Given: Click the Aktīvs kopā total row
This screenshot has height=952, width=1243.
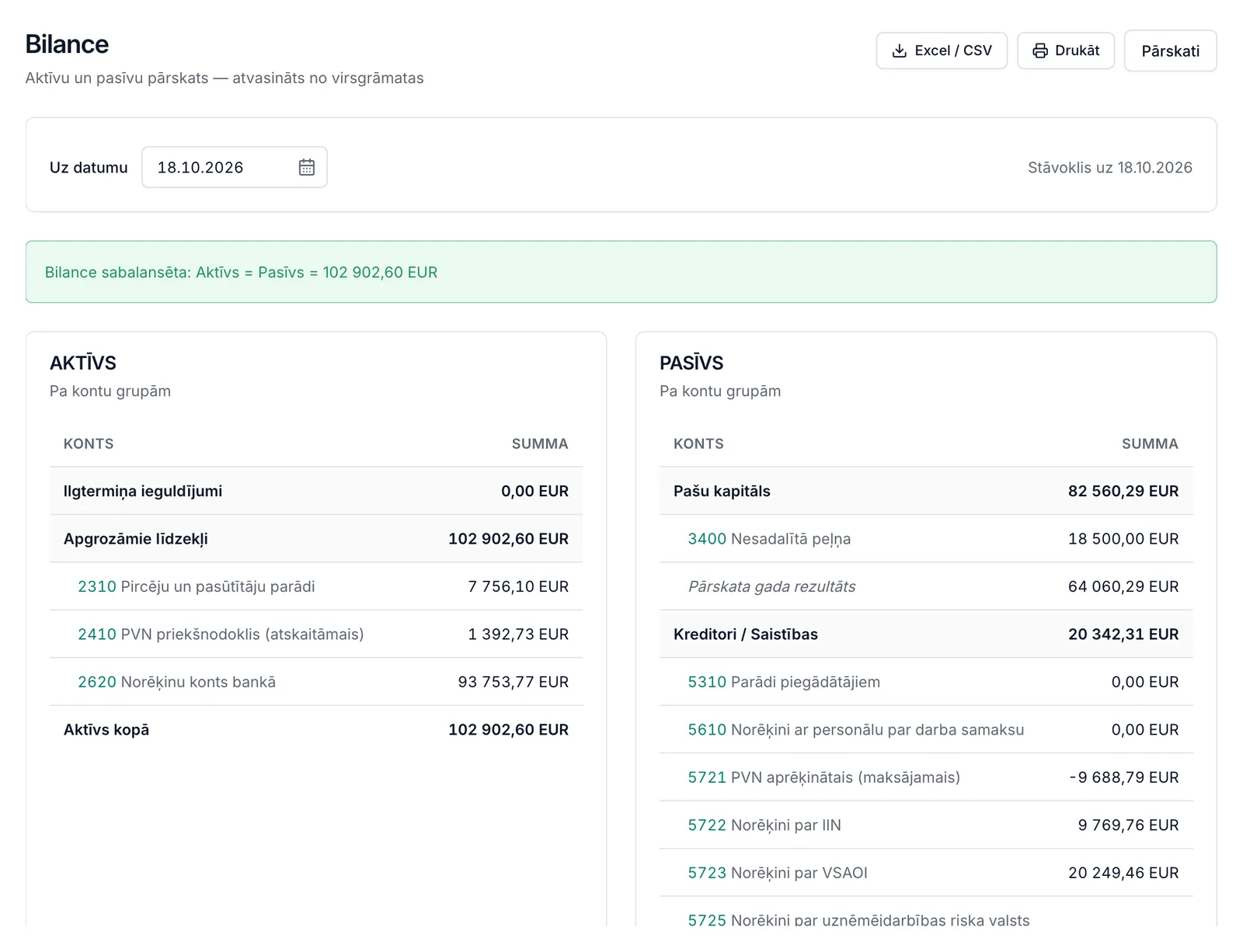Looking at the screenshot, I should [x=316, y=730].
